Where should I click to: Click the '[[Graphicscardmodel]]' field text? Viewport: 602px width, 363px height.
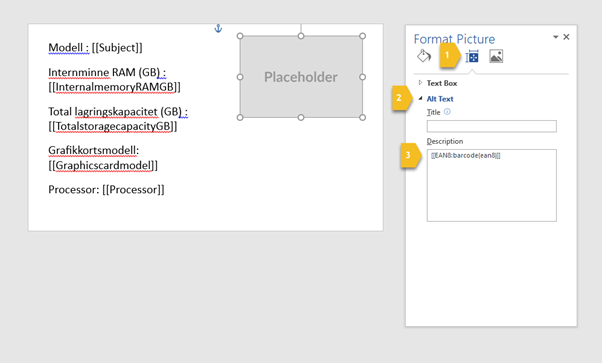coord(103,166)
